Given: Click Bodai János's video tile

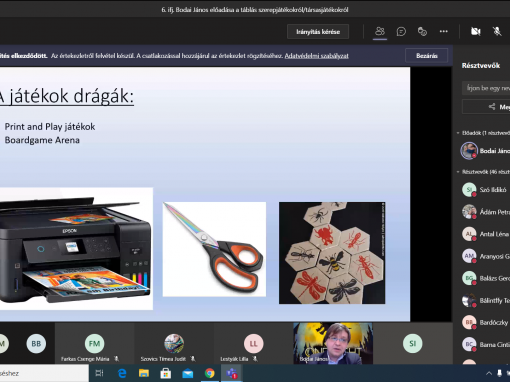Looking at the screenshot, I should tap(333, 343).
